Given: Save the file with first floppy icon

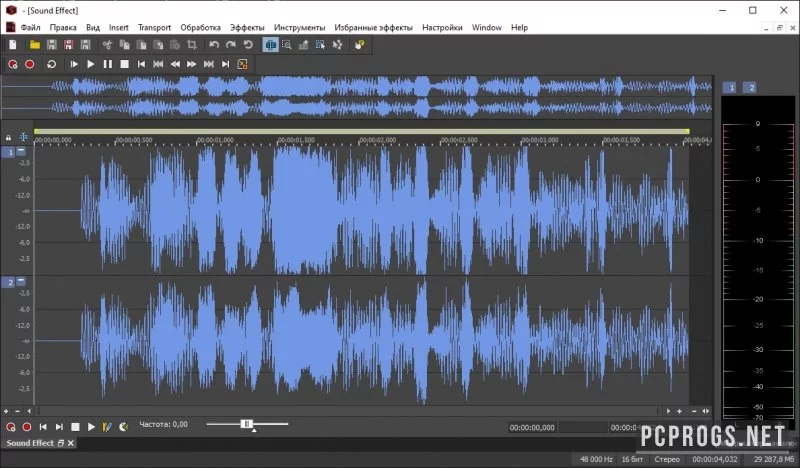Looking at the screenshot, I should [52, 45].
